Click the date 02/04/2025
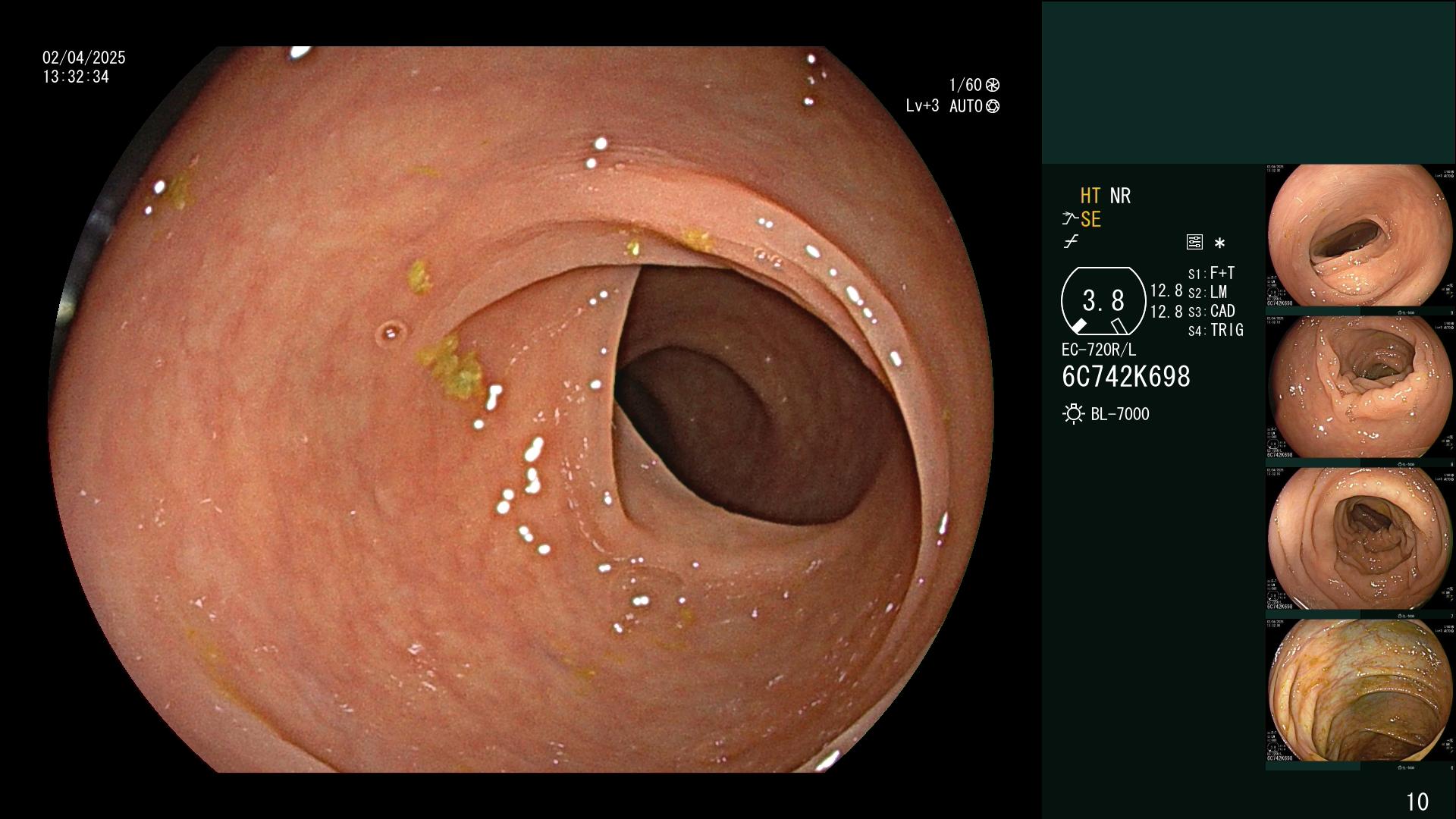This screenshot has width=1456, height=819. [84, 58]
